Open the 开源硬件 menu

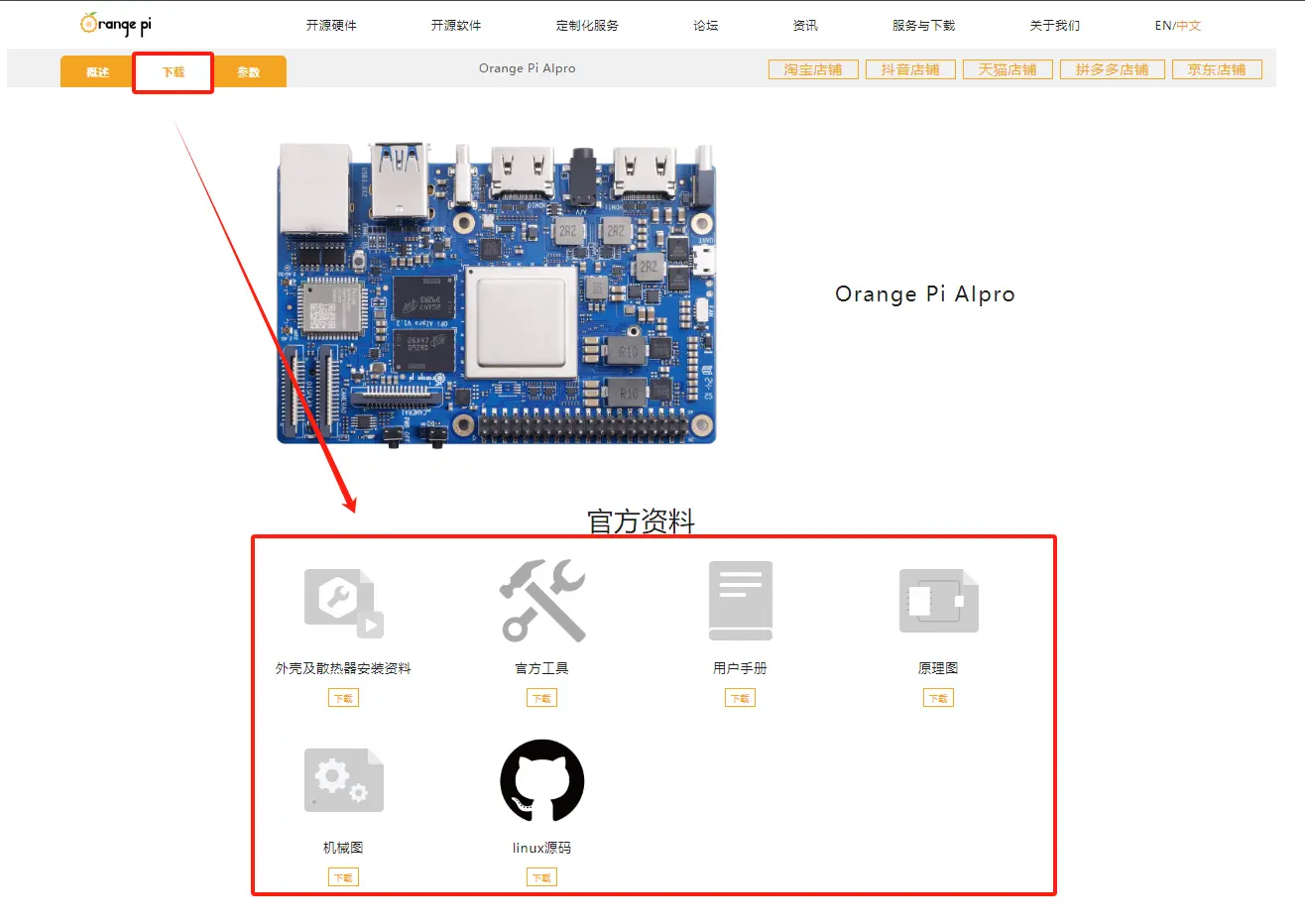coord(331,26)
